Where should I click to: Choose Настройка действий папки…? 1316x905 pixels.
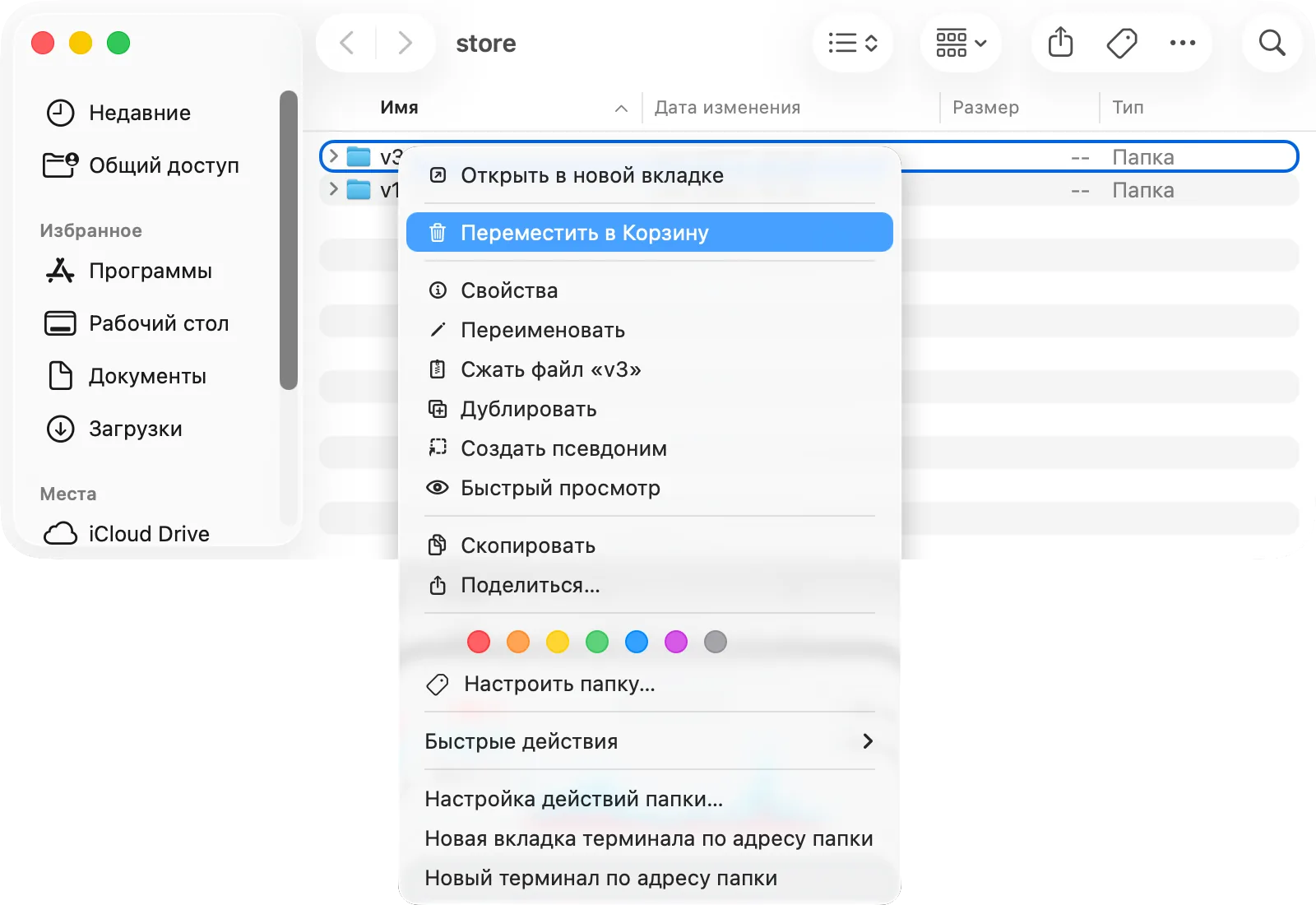point(650,799)
